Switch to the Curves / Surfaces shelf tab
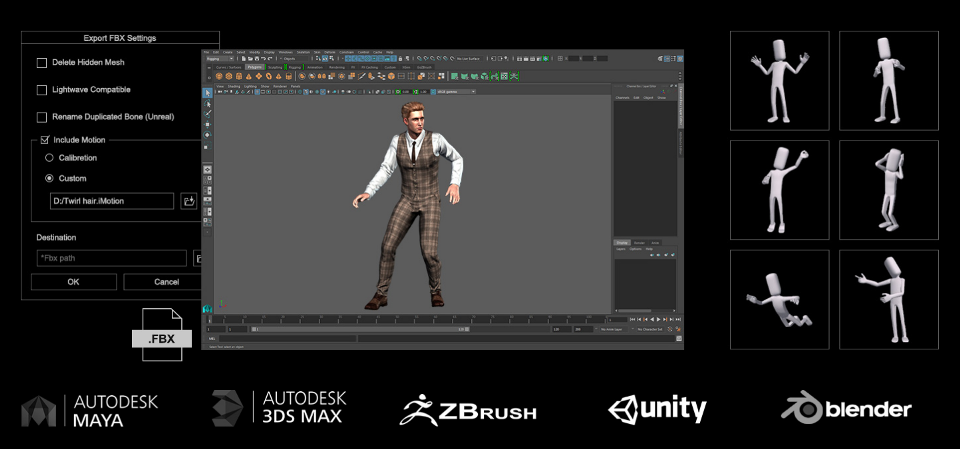 click(x=228, y=67)
